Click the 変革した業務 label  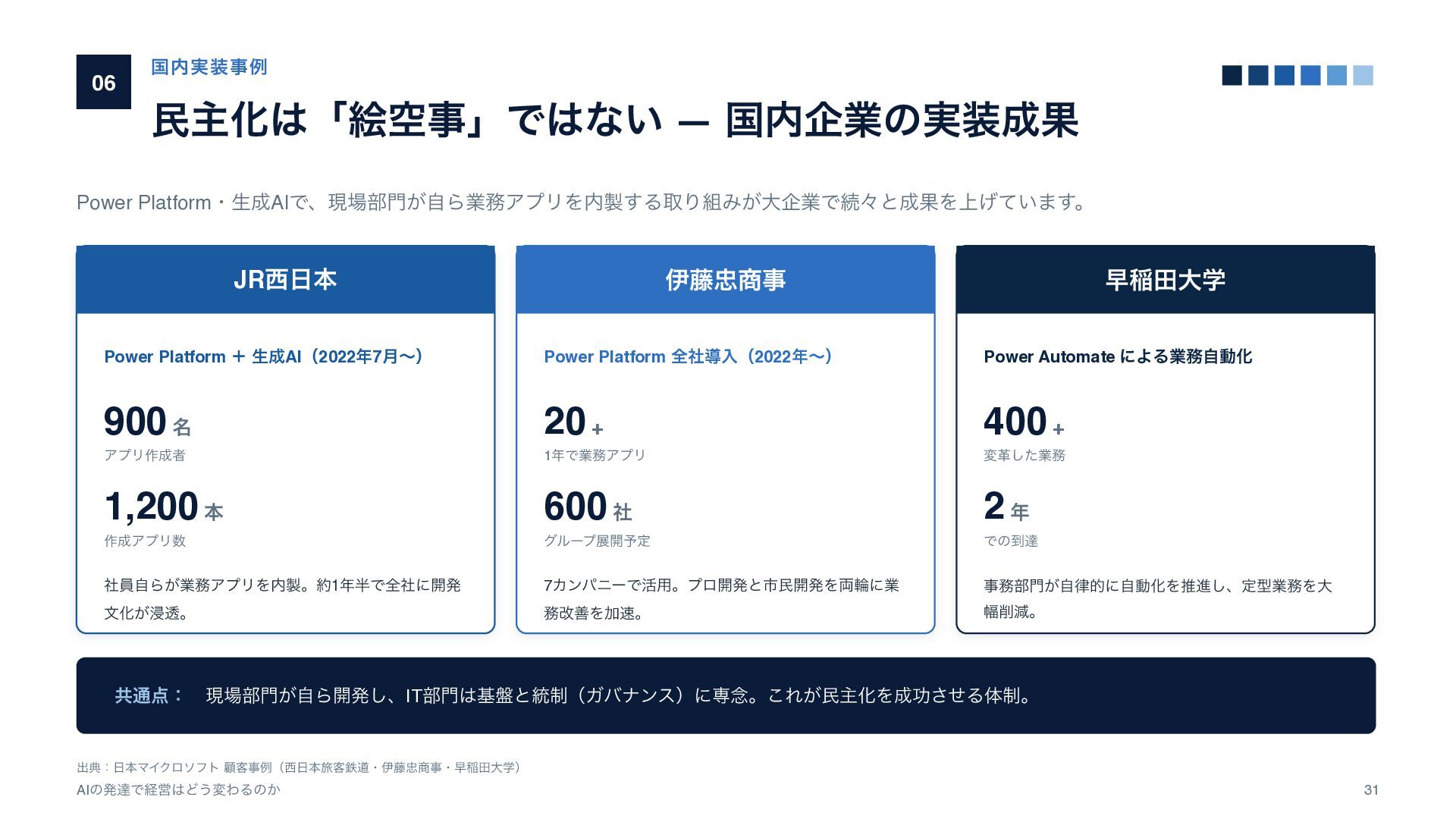coord(1025,455)
